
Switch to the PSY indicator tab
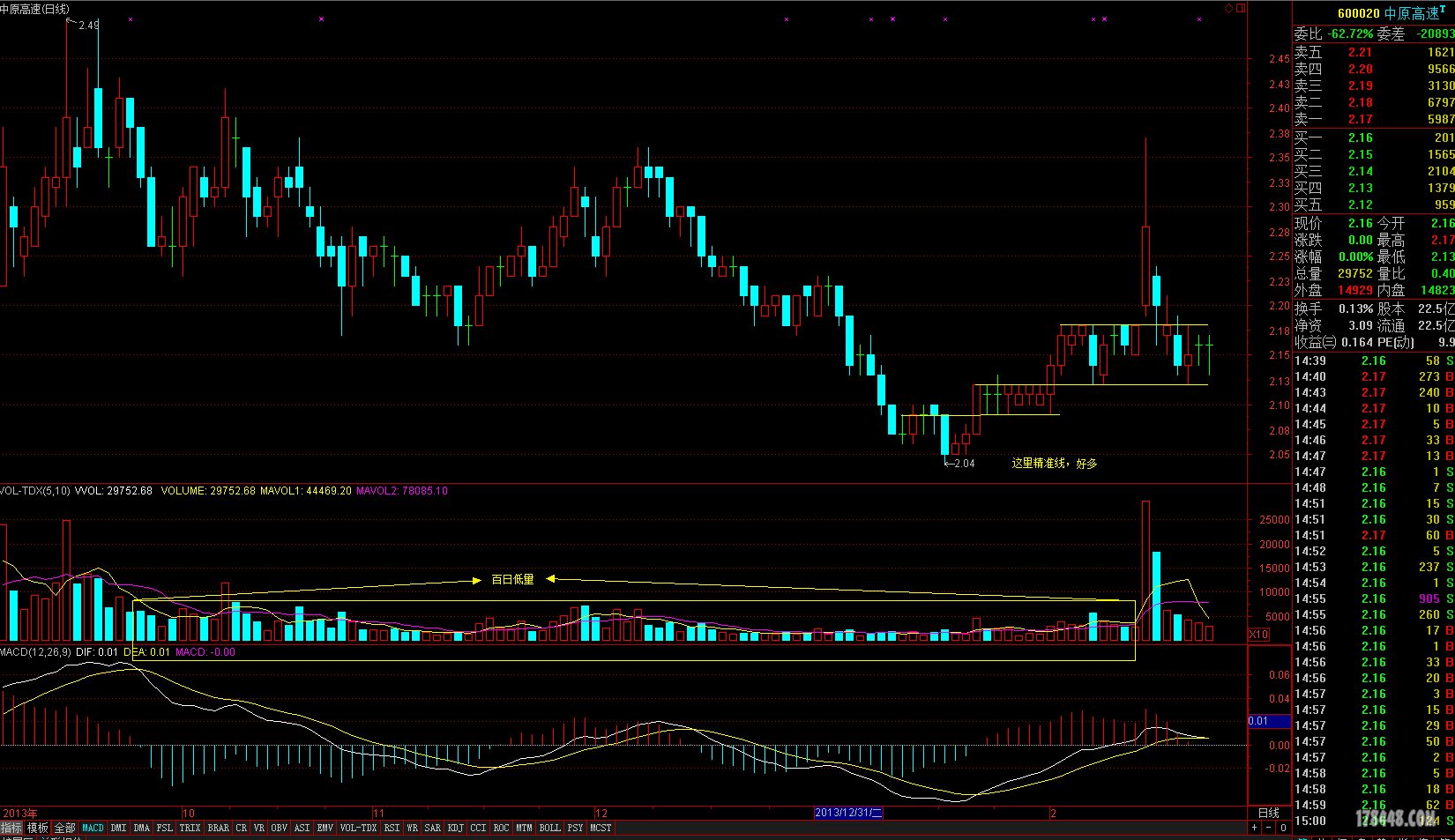click(x=576, y=828)
